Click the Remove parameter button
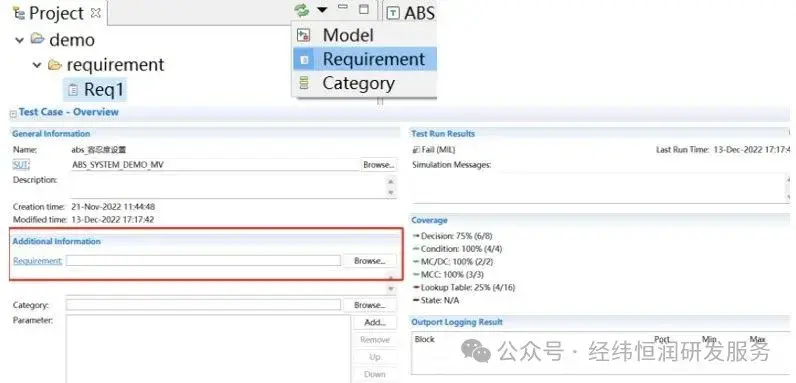796x383 pixels. click(375, 340)
